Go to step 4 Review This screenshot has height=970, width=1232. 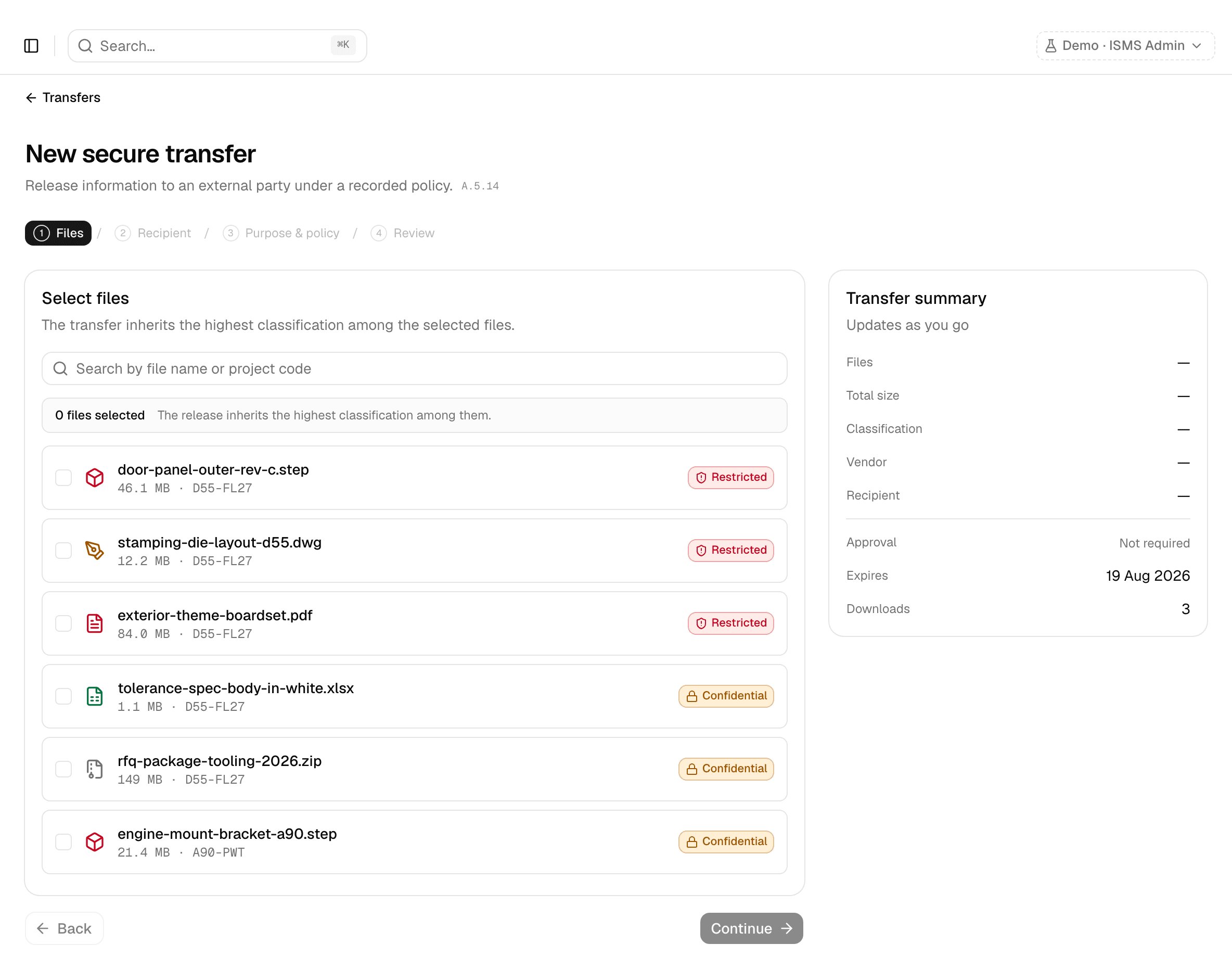[x=403, y=233]
